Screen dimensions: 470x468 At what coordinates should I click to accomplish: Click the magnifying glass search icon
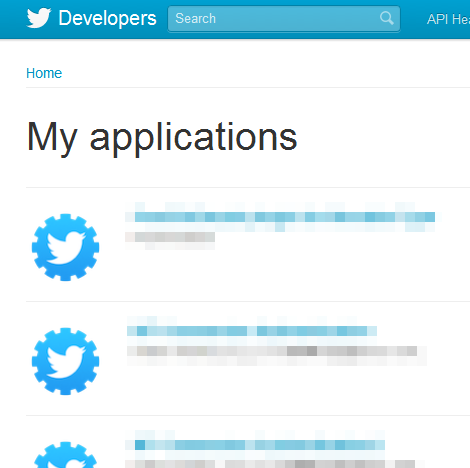pyautogui.click(x=387, y=18)
